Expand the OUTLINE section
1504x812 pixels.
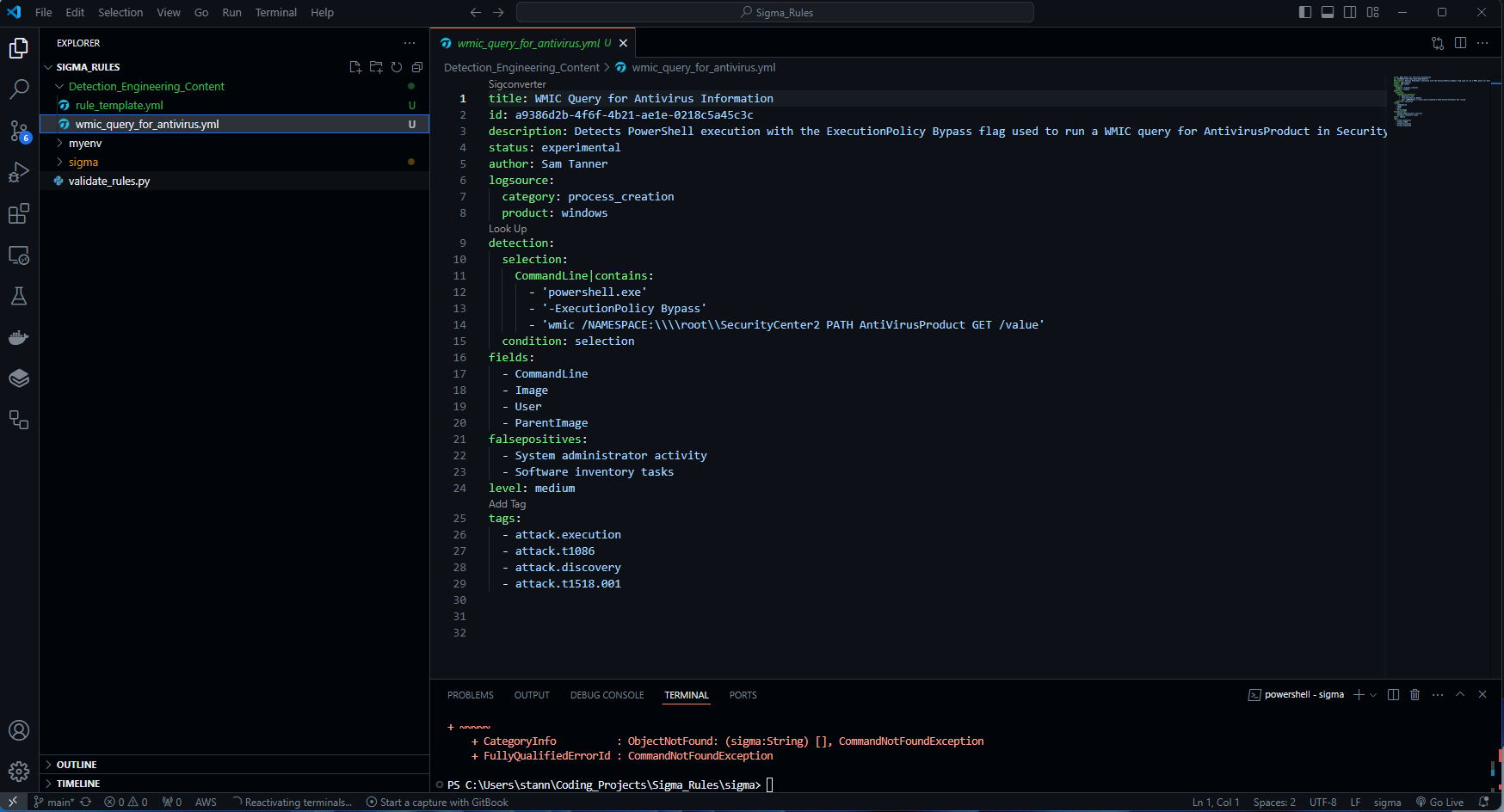77,765
